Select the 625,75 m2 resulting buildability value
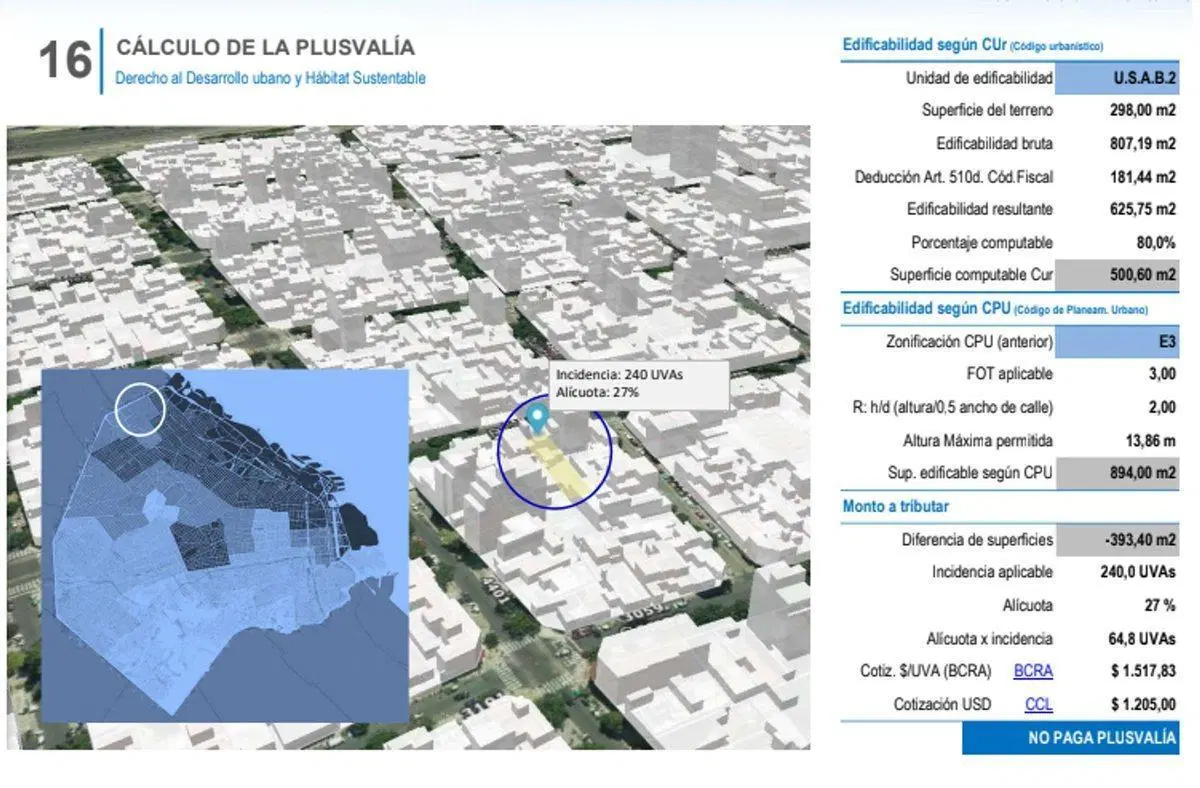1200x788 pixels. point(1143,209)
